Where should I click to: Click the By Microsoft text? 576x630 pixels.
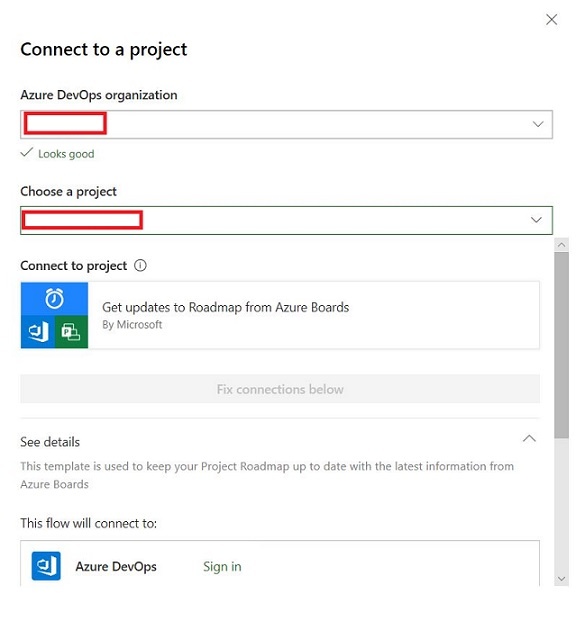click(132, 324)
